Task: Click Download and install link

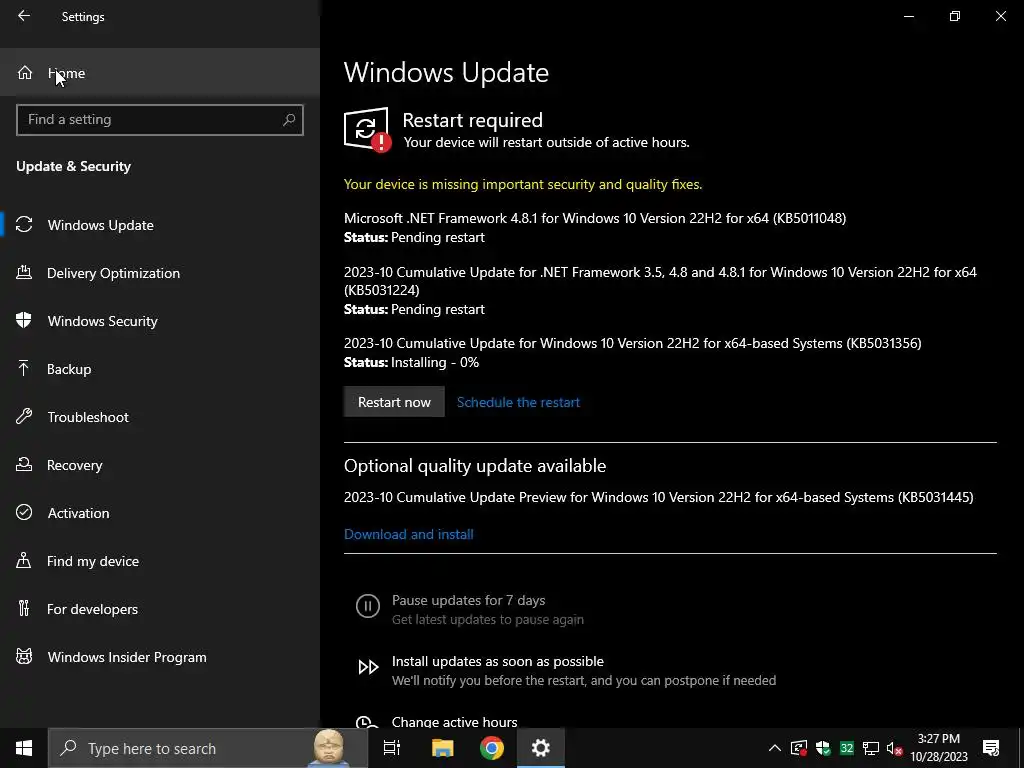Action: coord(409,534)
